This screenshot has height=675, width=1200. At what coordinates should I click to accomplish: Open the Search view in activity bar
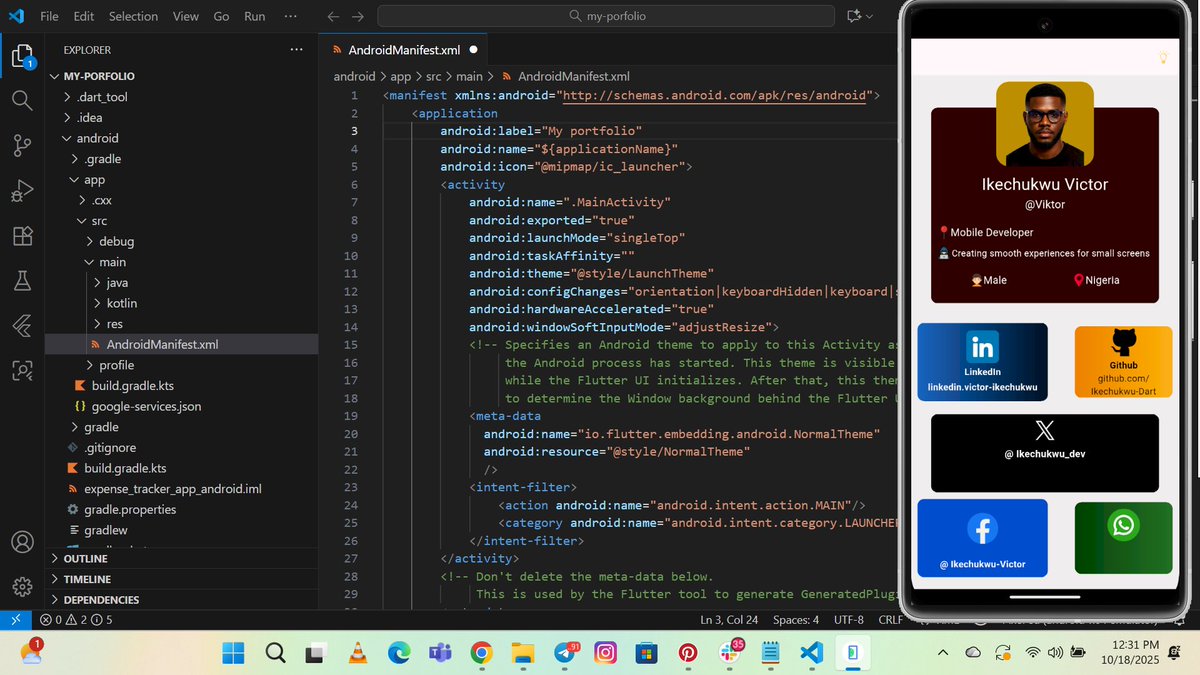(22, 101)
